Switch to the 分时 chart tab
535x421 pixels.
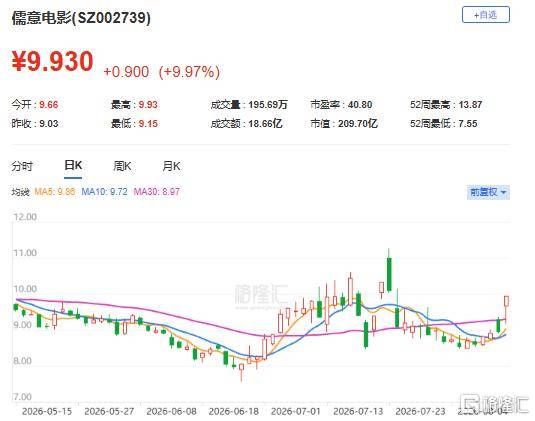point(22,166)
